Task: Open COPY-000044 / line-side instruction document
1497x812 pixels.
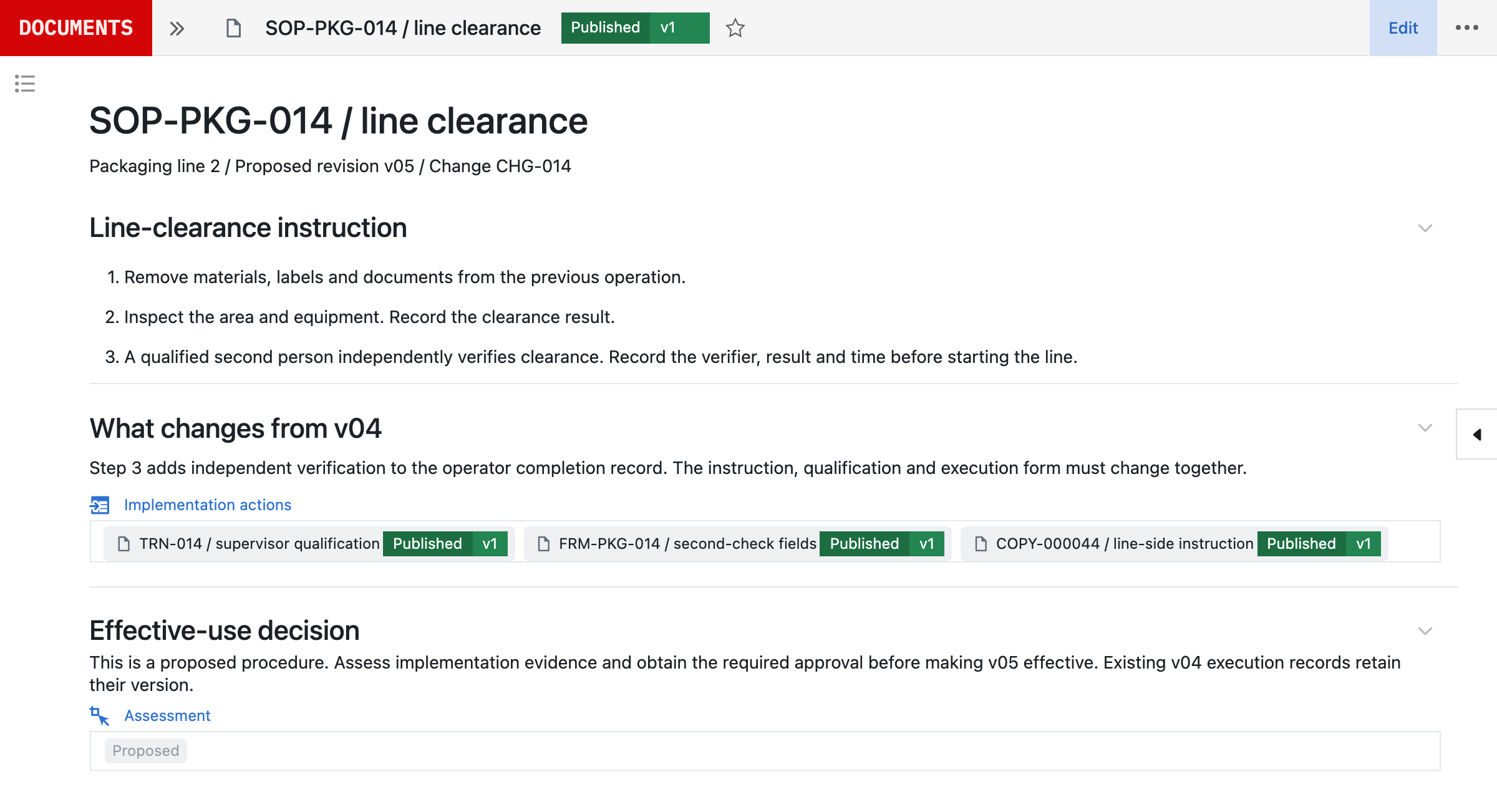Action: 1125,544
